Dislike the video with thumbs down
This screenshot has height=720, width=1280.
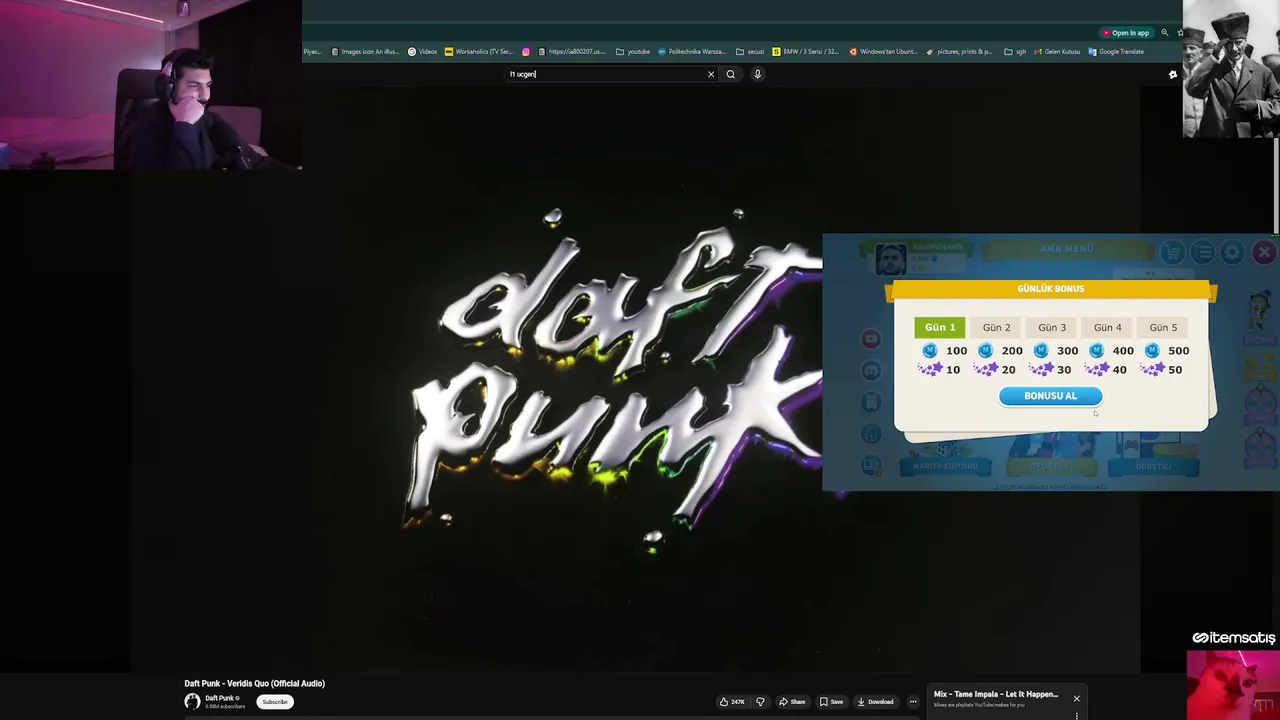click(760, 702)
